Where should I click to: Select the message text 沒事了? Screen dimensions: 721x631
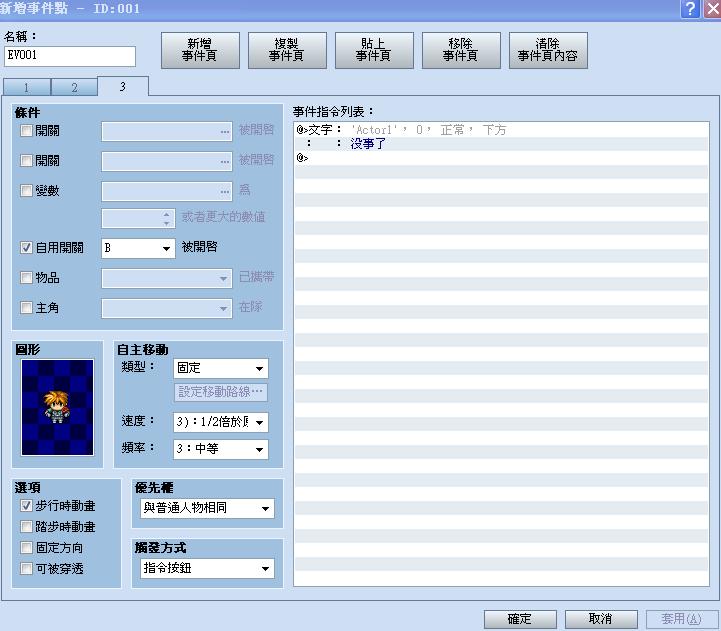(368, 144)
